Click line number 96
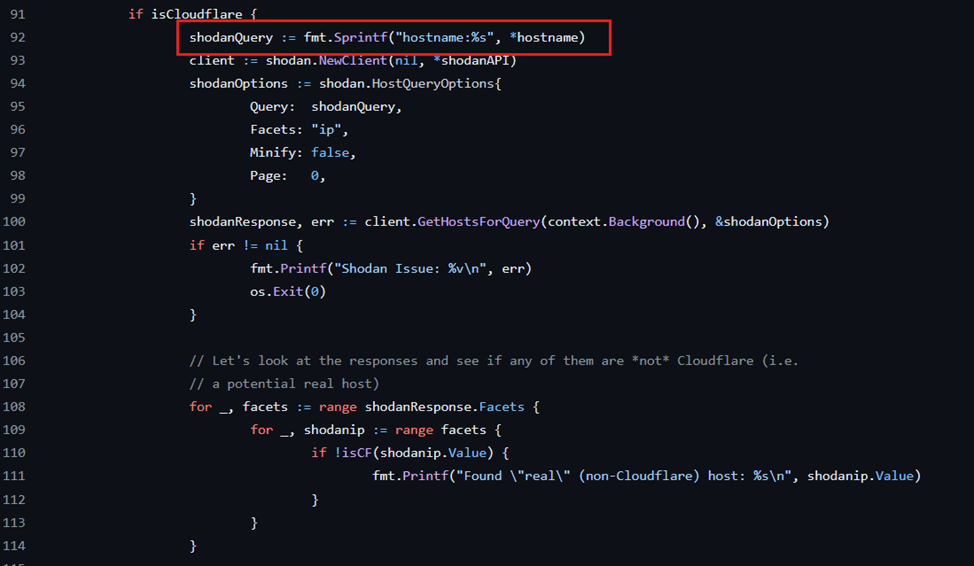974x566 pixels. (17, 129)
